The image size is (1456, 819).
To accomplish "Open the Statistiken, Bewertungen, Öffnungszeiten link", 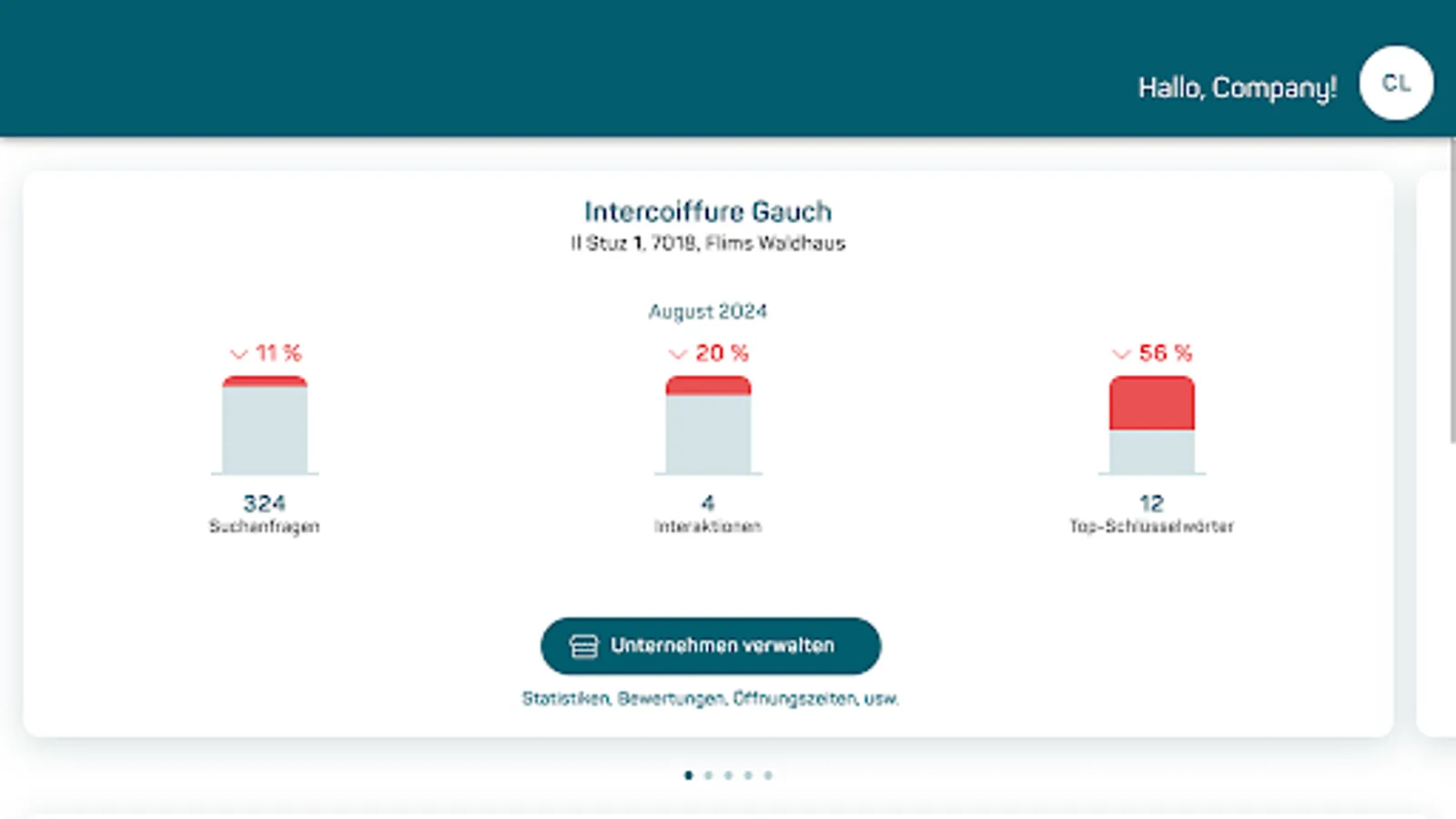I will click(x=710, y=699).
